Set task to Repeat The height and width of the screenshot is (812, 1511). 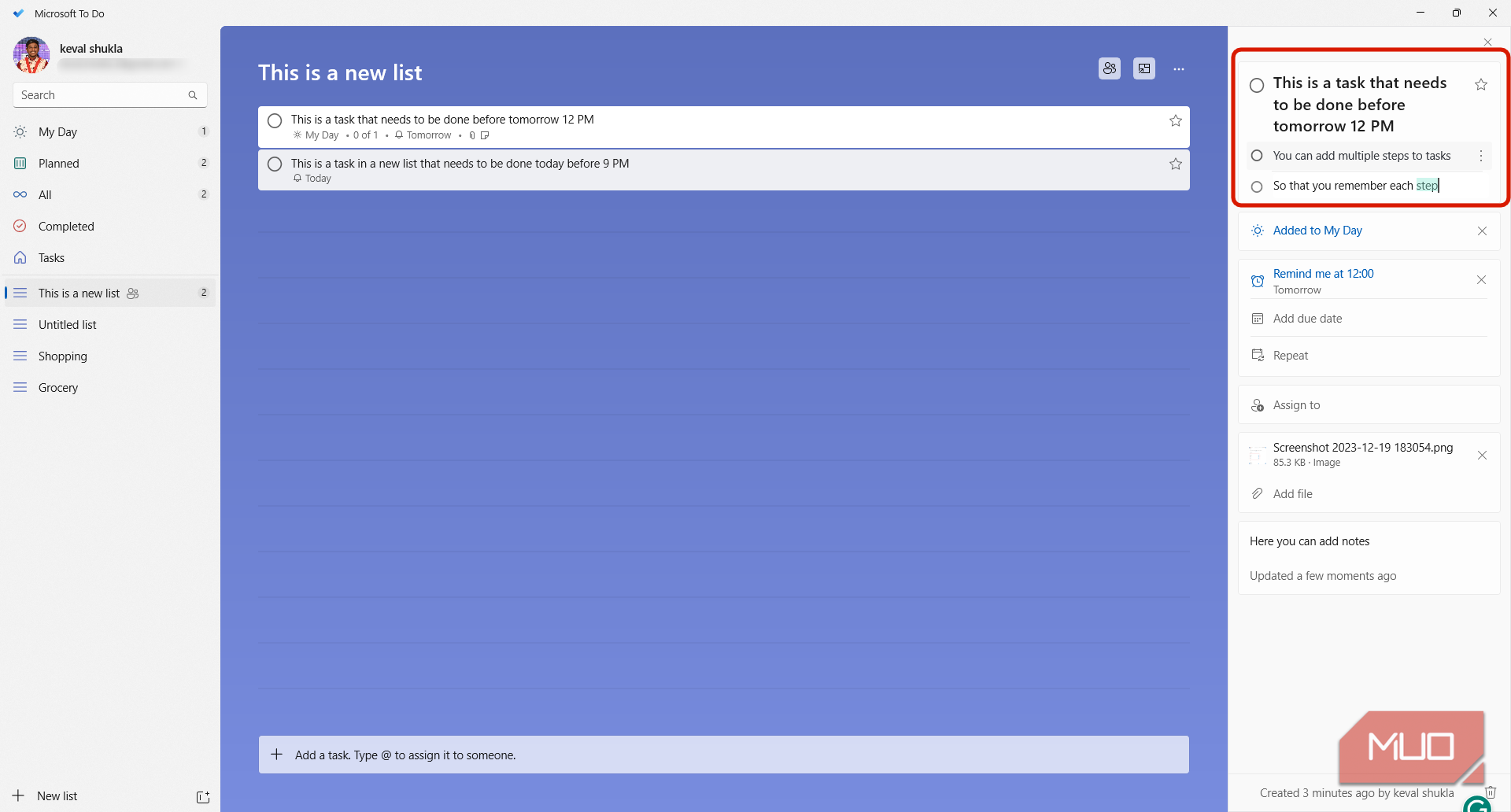1369,356
